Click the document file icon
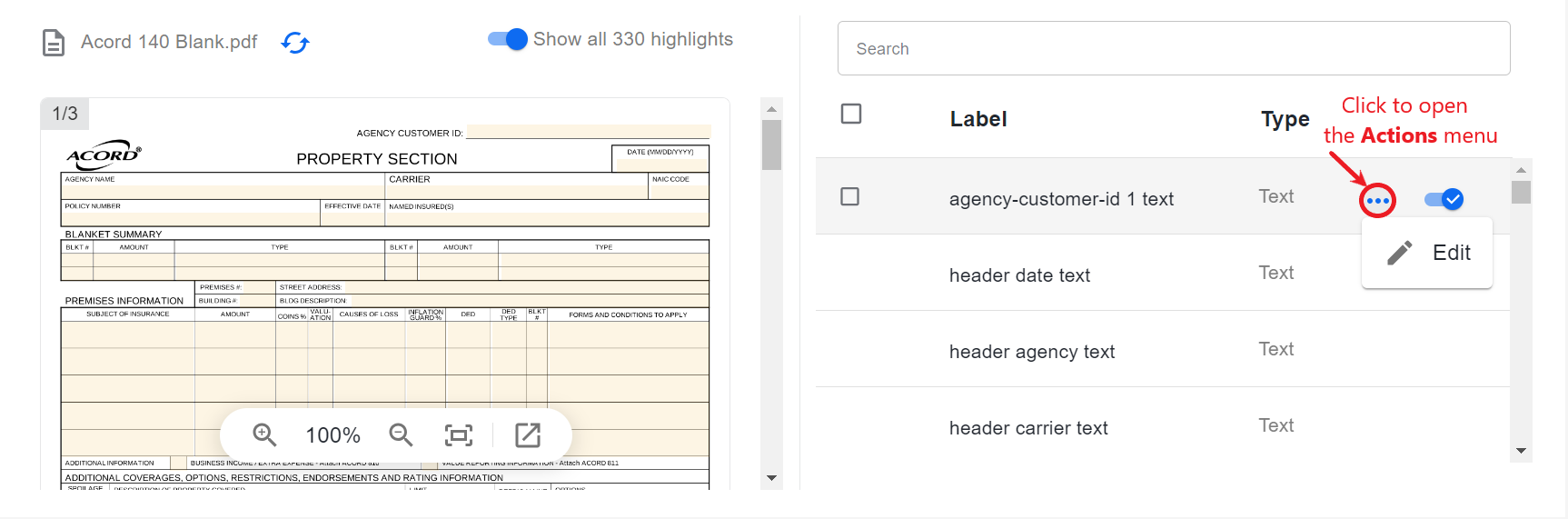 point(54,43)
